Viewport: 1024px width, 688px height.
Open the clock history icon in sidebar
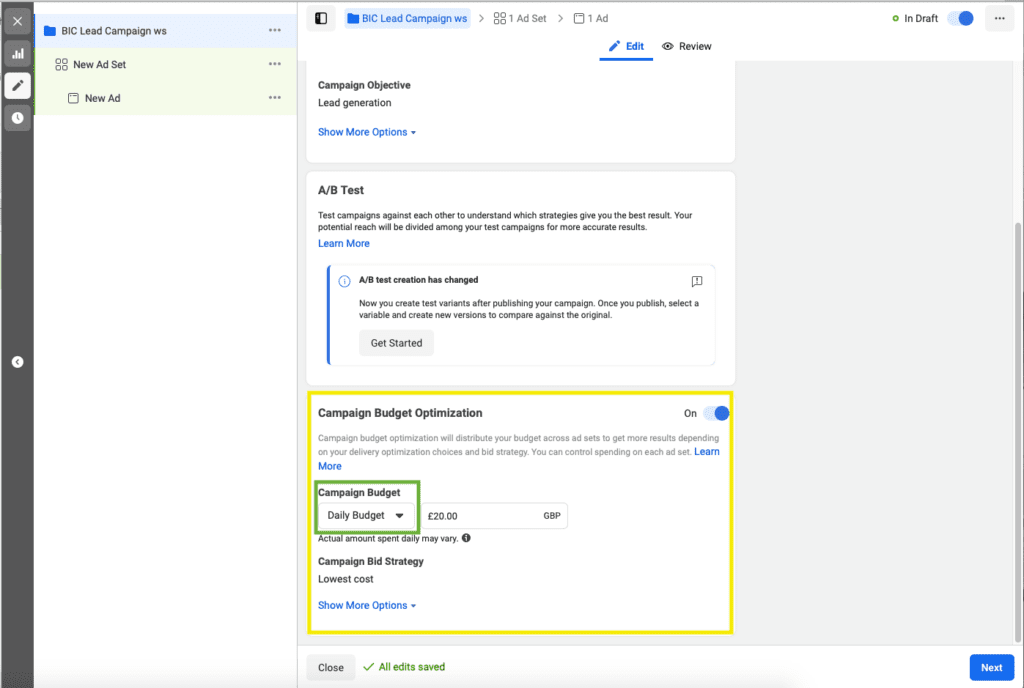17,118
